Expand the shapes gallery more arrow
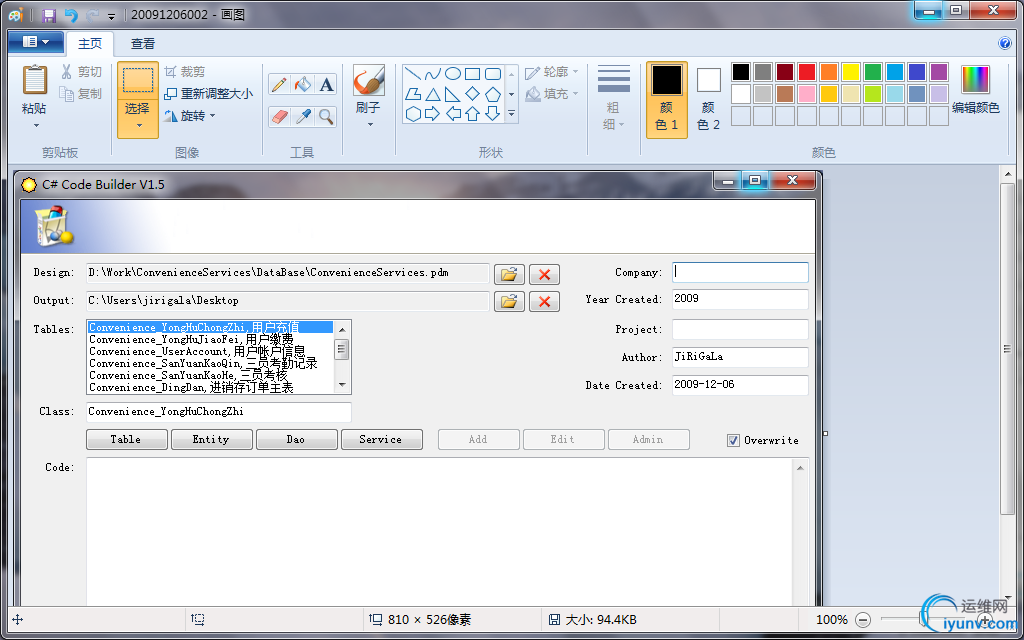The image size is (1024, 640). click(511, 114)
